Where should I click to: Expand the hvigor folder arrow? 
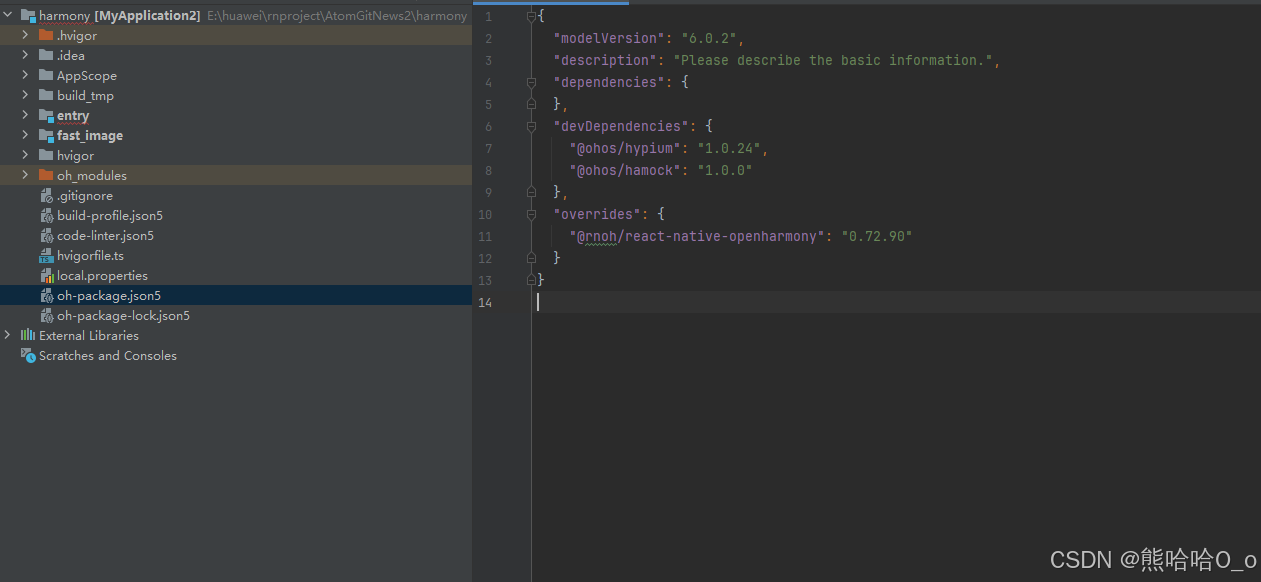point(26,155)
